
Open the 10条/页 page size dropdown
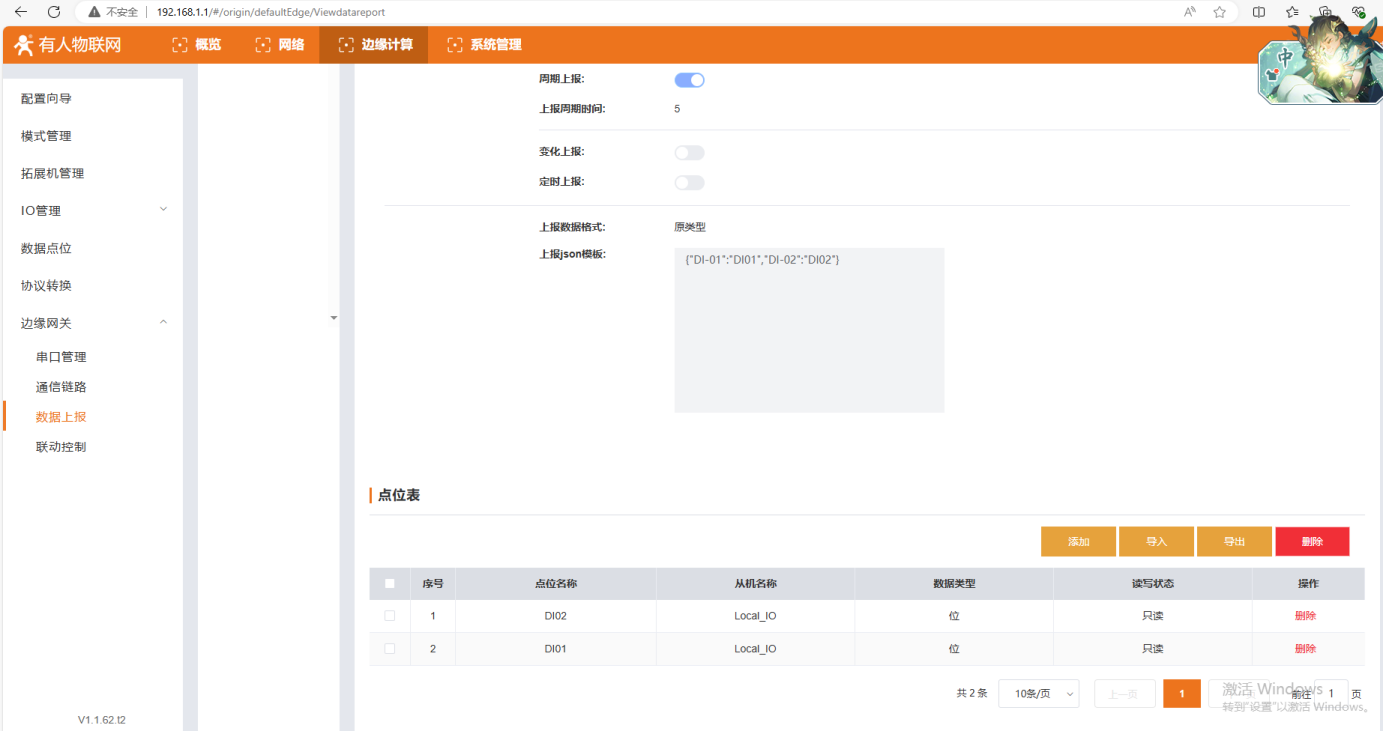click(x=1038, y=694)
